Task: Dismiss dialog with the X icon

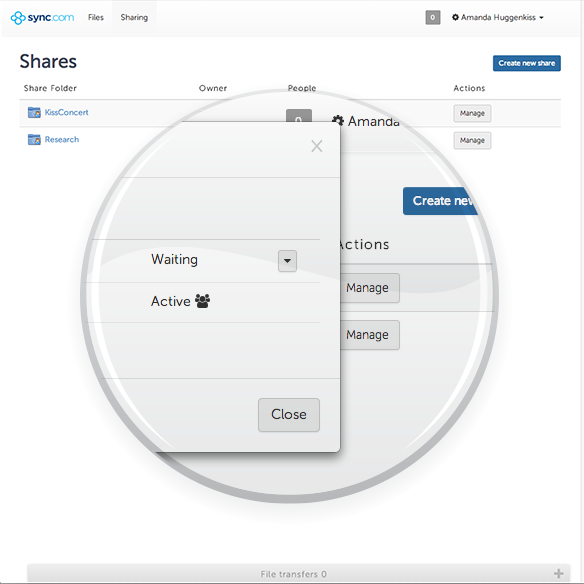Action: [317, 146]
